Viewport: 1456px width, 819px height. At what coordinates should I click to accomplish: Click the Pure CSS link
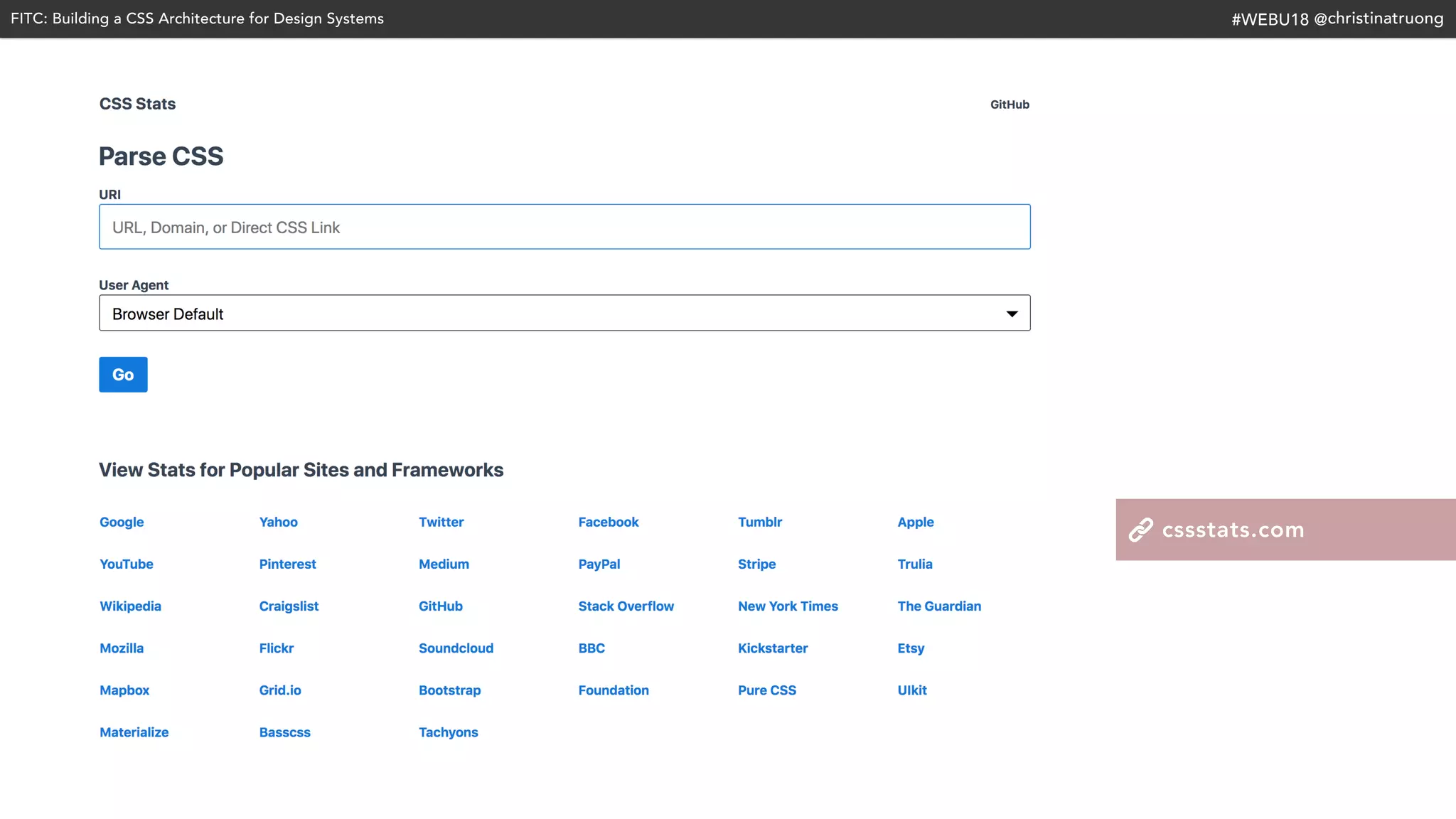click(766, 690)
